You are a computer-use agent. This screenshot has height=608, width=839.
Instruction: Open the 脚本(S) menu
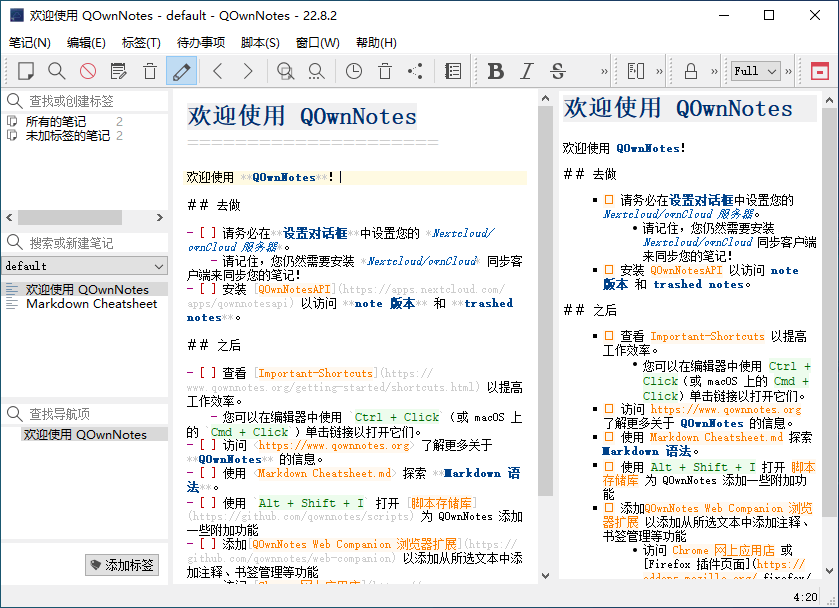coord(260,42)
